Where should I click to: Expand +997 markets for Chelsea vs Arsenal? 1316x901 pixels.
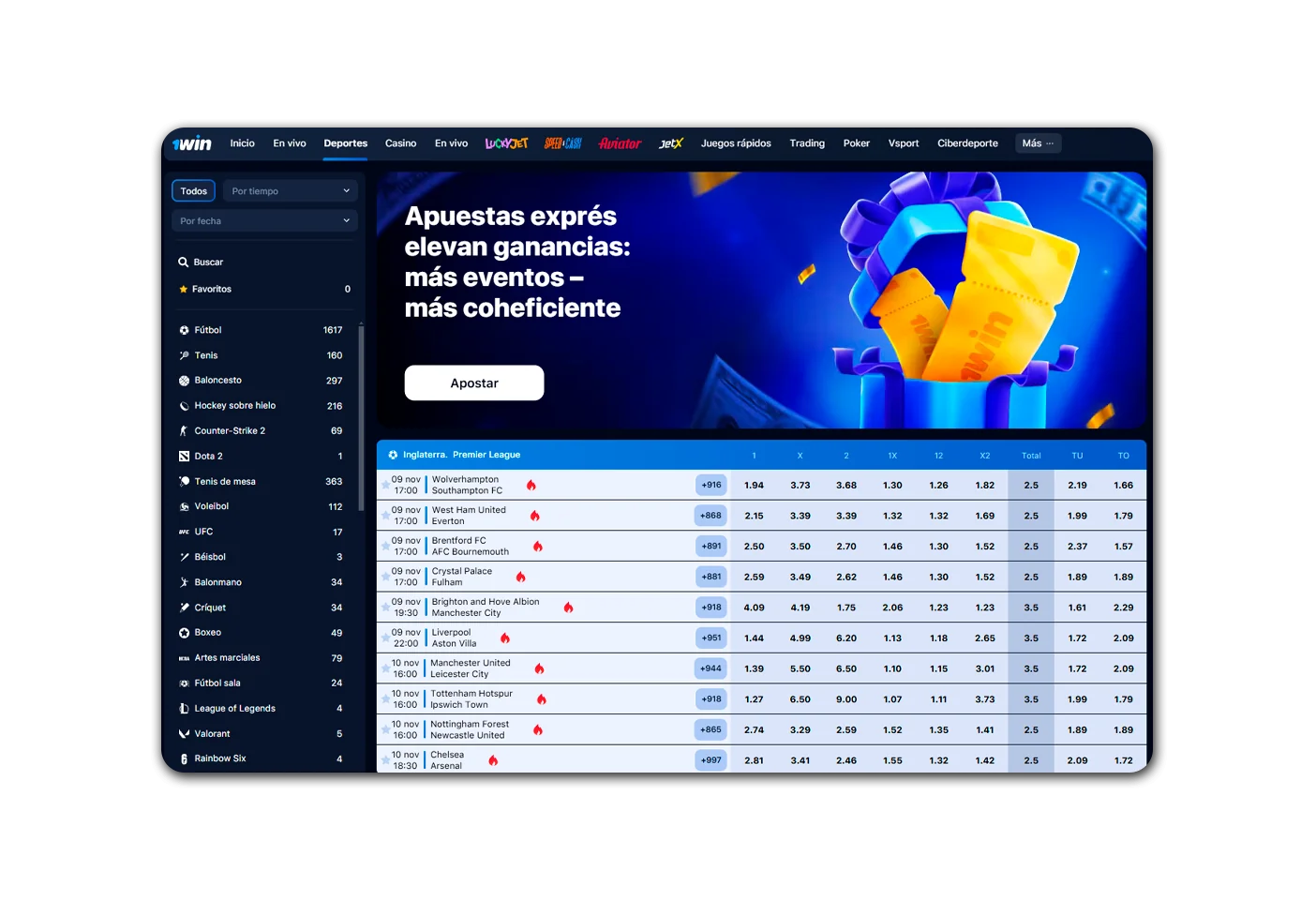coord(711,760)
